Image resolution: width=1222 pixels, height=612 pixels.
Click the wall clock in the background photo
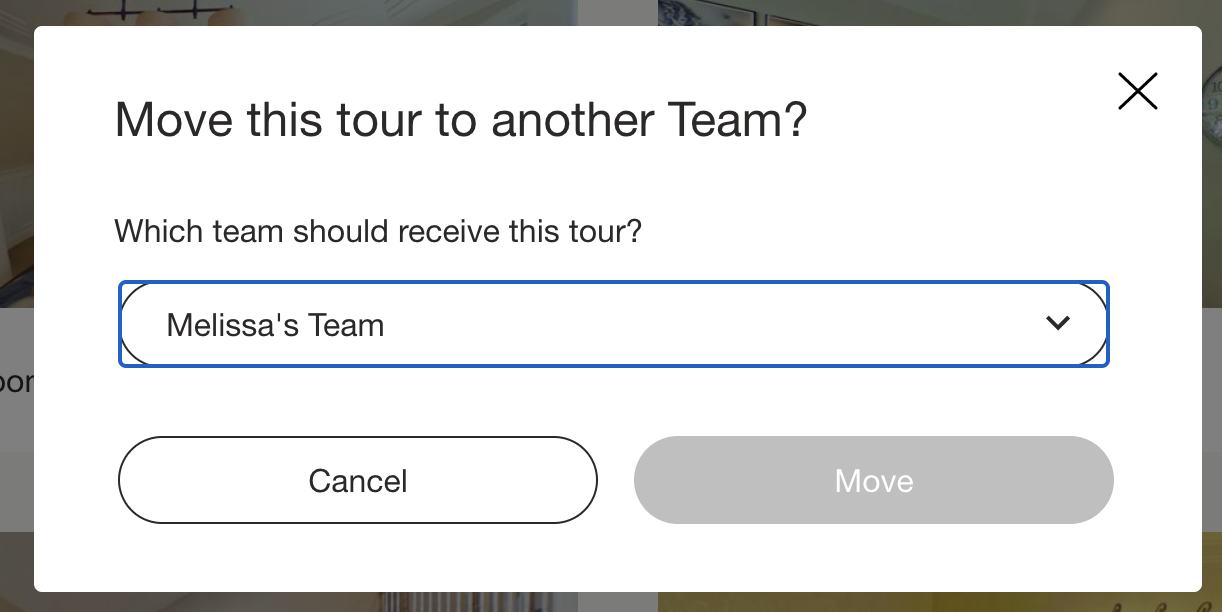[x=1213, y=98]
